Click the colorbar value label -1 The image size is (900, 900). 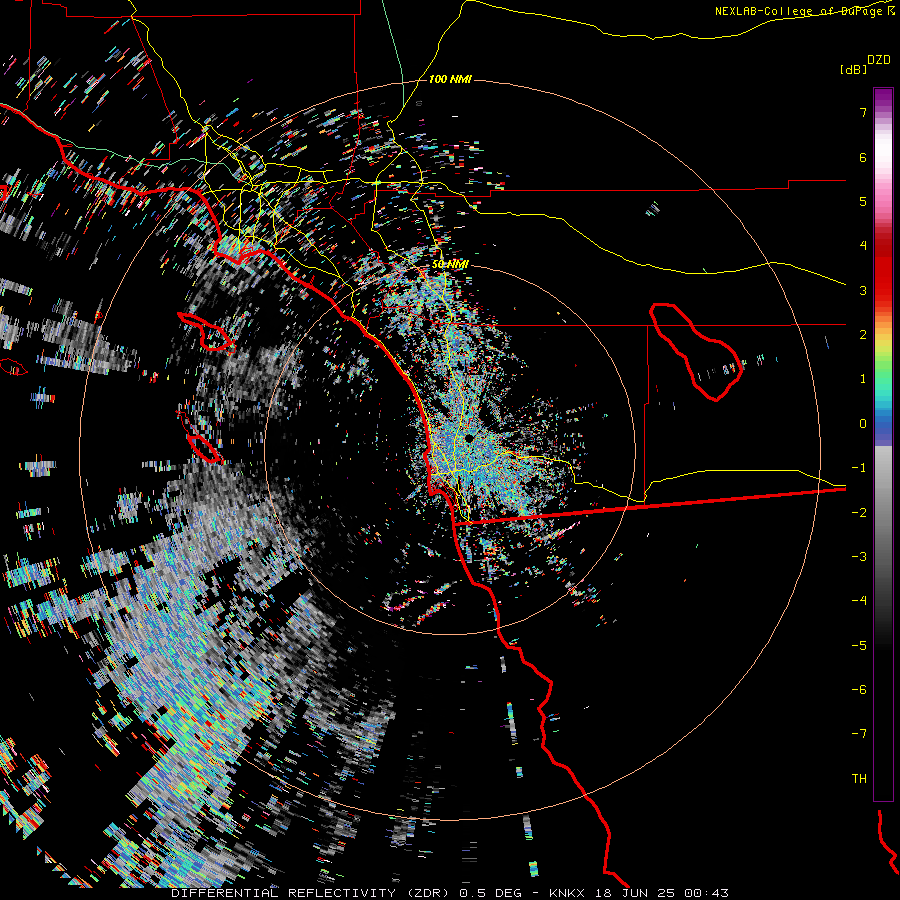pos(859,468)
